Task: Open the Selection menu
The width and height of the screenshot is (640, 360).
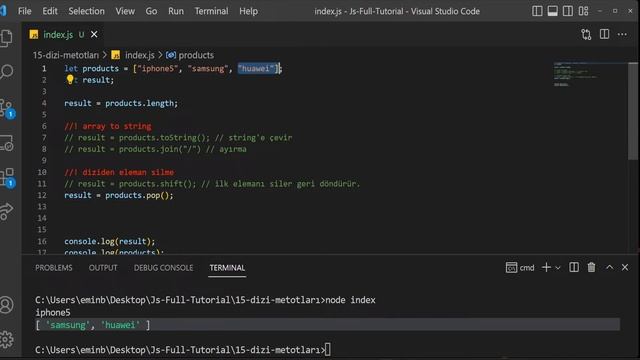Action: point(87,11)
